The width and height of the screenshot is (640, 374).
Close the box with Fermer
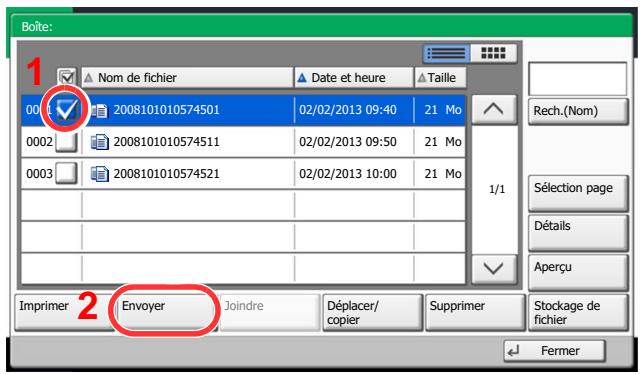[554, 351]
